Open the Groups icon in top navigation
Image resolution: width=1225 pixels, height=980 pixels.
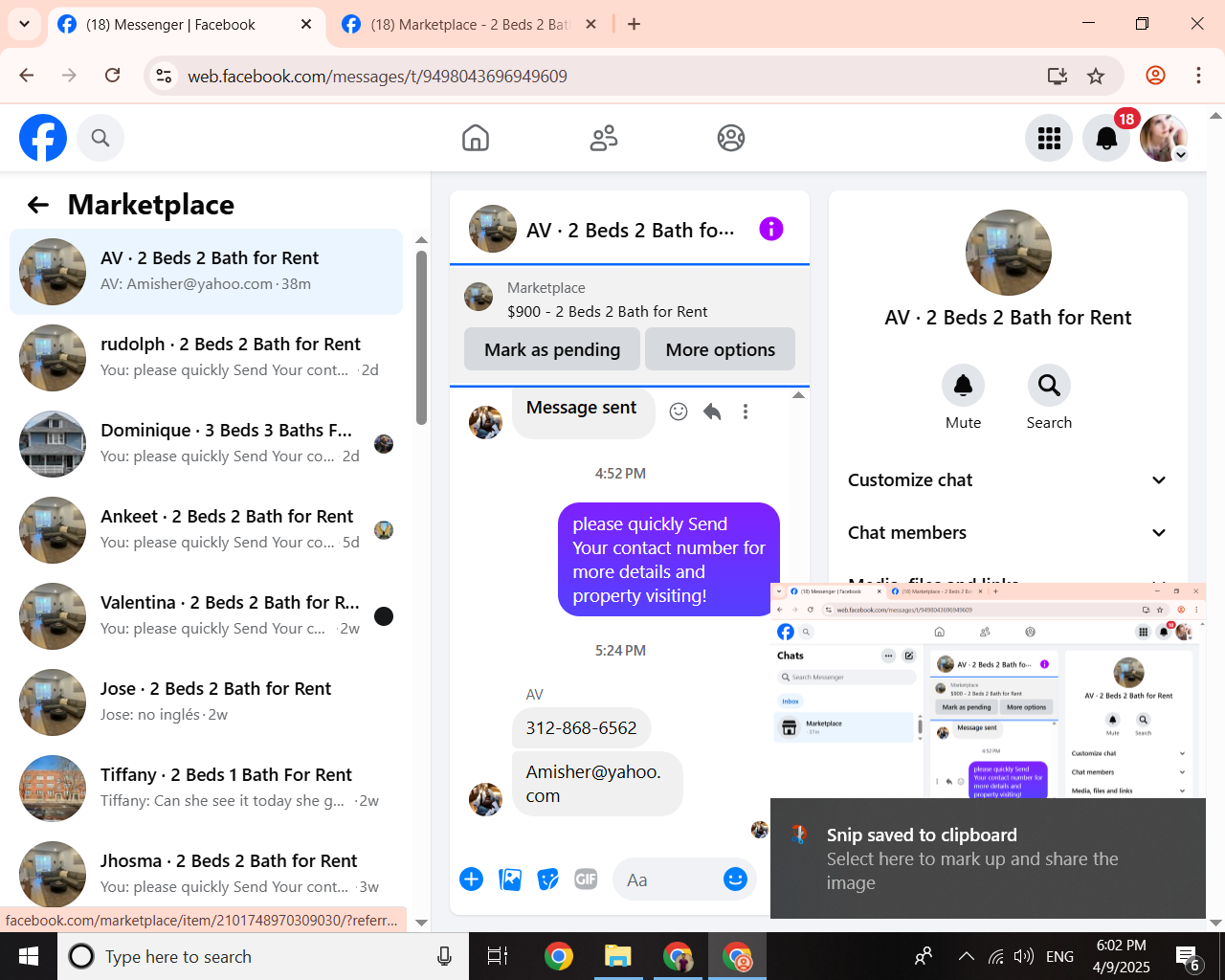click(731, 138)
